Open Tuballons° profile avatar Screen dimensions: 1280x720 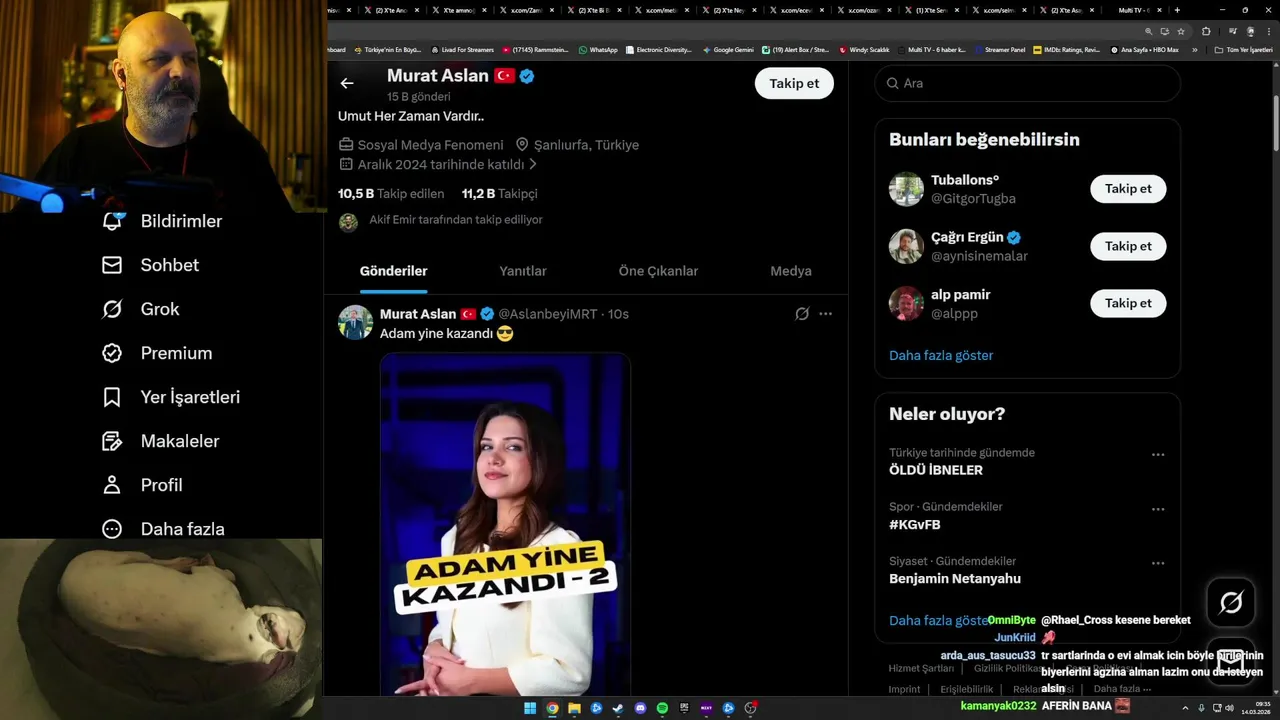click(x=906, y=189)
